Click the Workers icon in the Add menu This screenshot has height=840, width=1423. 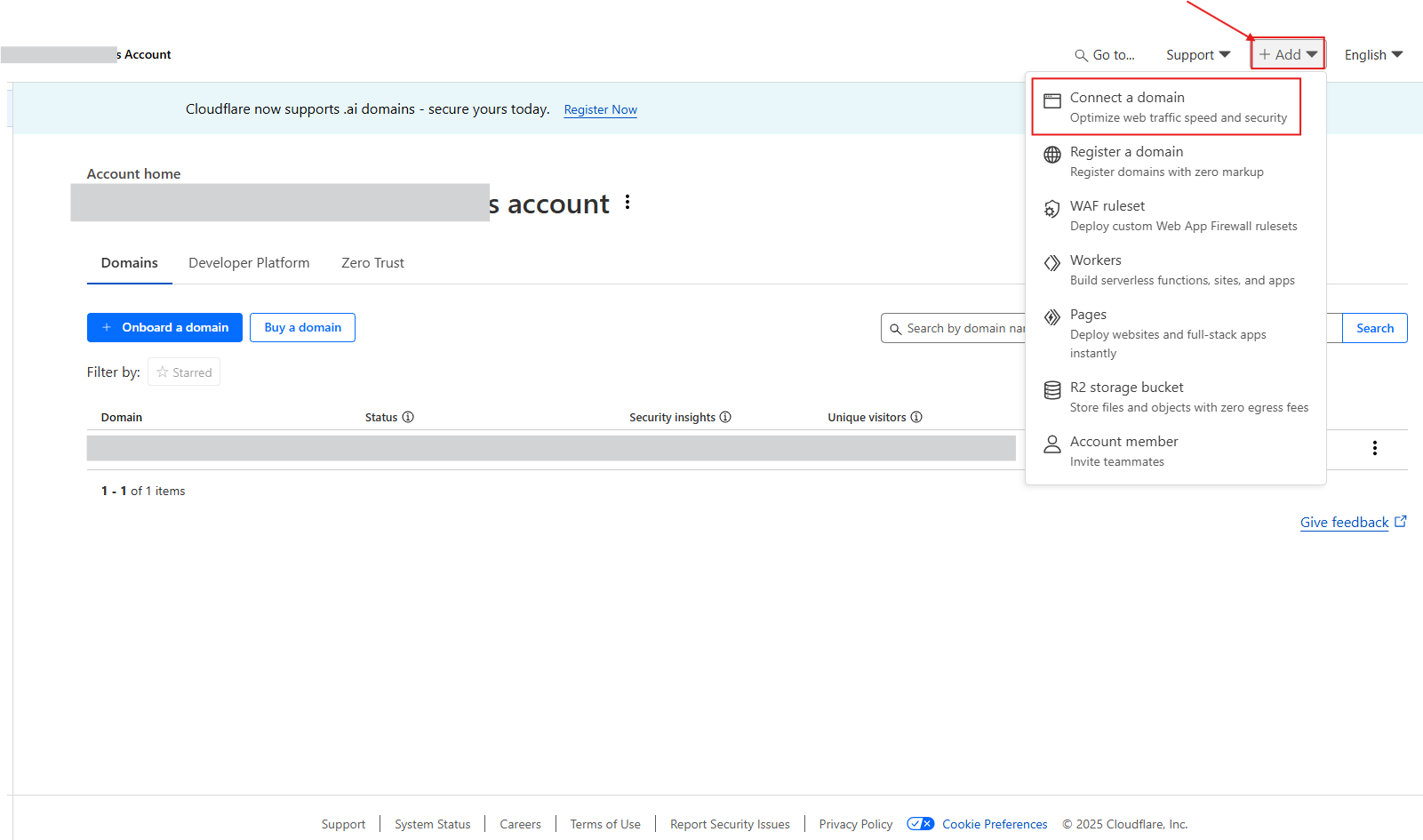pos(1052,263)
